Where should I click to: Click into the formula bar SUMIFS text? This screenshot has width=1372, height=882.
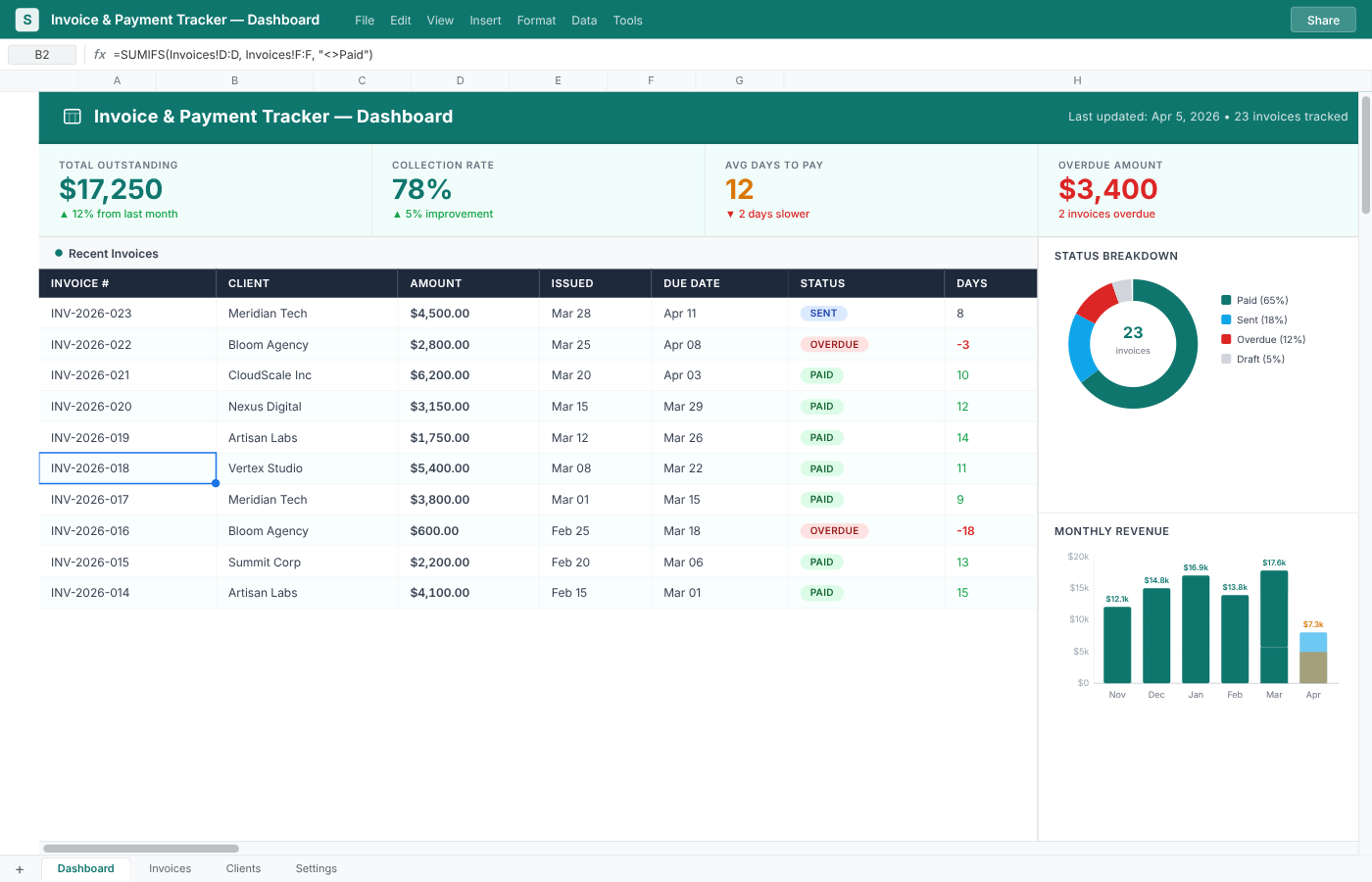(243, 55)
